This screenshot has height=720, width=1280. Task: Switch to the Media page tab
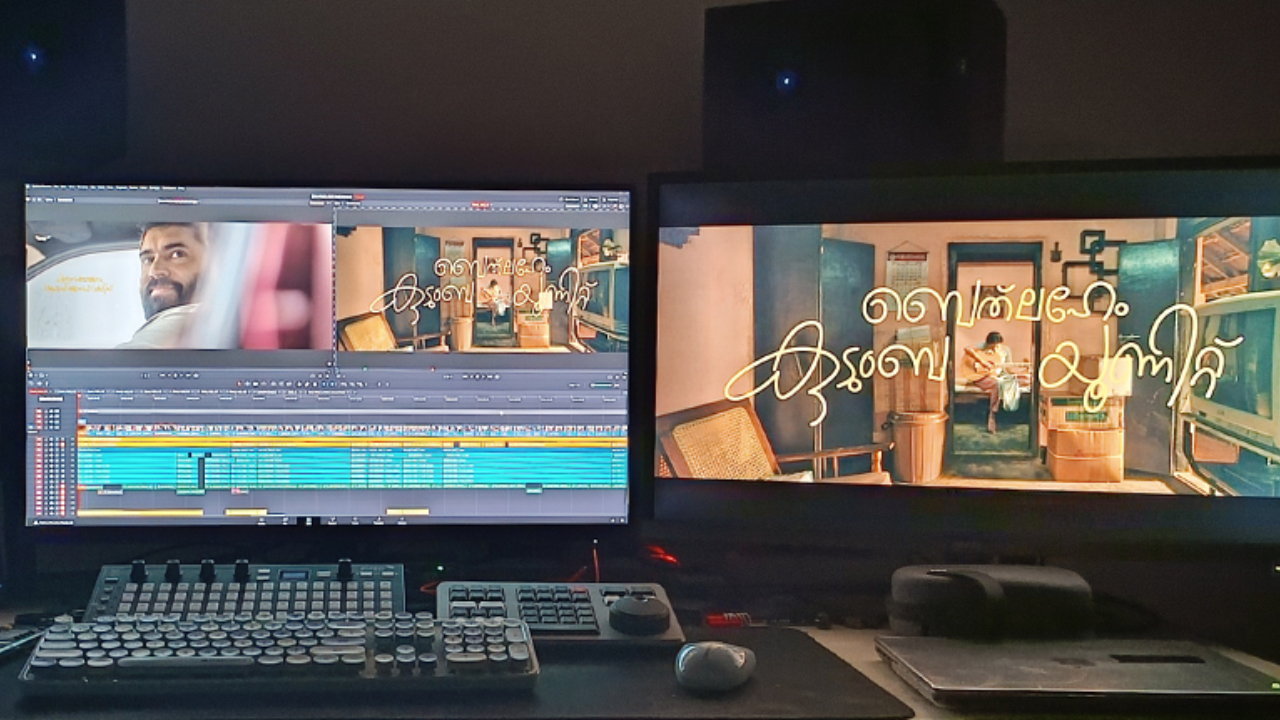click(x=262, y=520)
